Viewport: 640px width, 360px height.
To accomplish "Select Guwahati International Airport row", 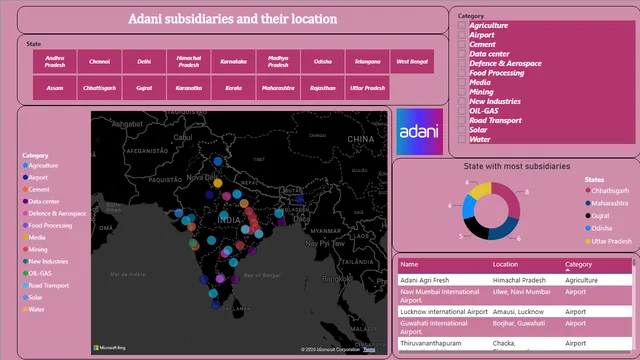I will (x=515, y=327).
